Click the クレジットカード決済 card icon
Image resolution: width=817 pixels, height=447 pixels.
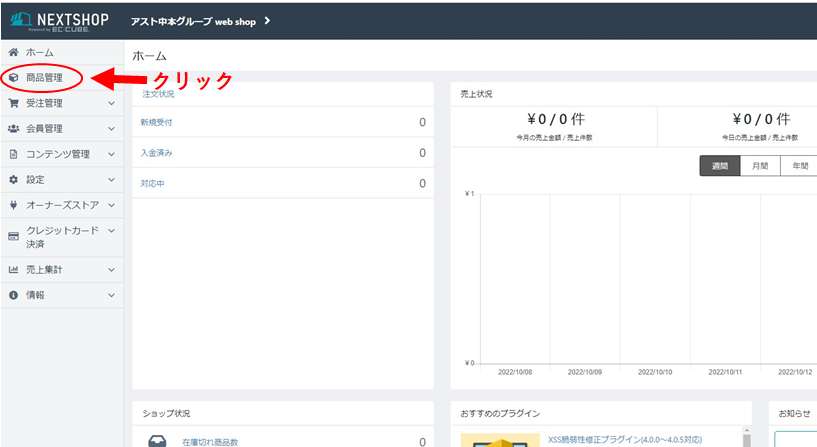pos(13,237)
